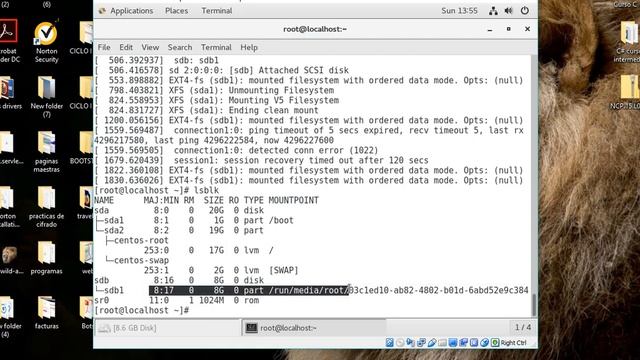
Task: Click the /boot mountpoint on the sda1 row
Action: pos(281,220)
